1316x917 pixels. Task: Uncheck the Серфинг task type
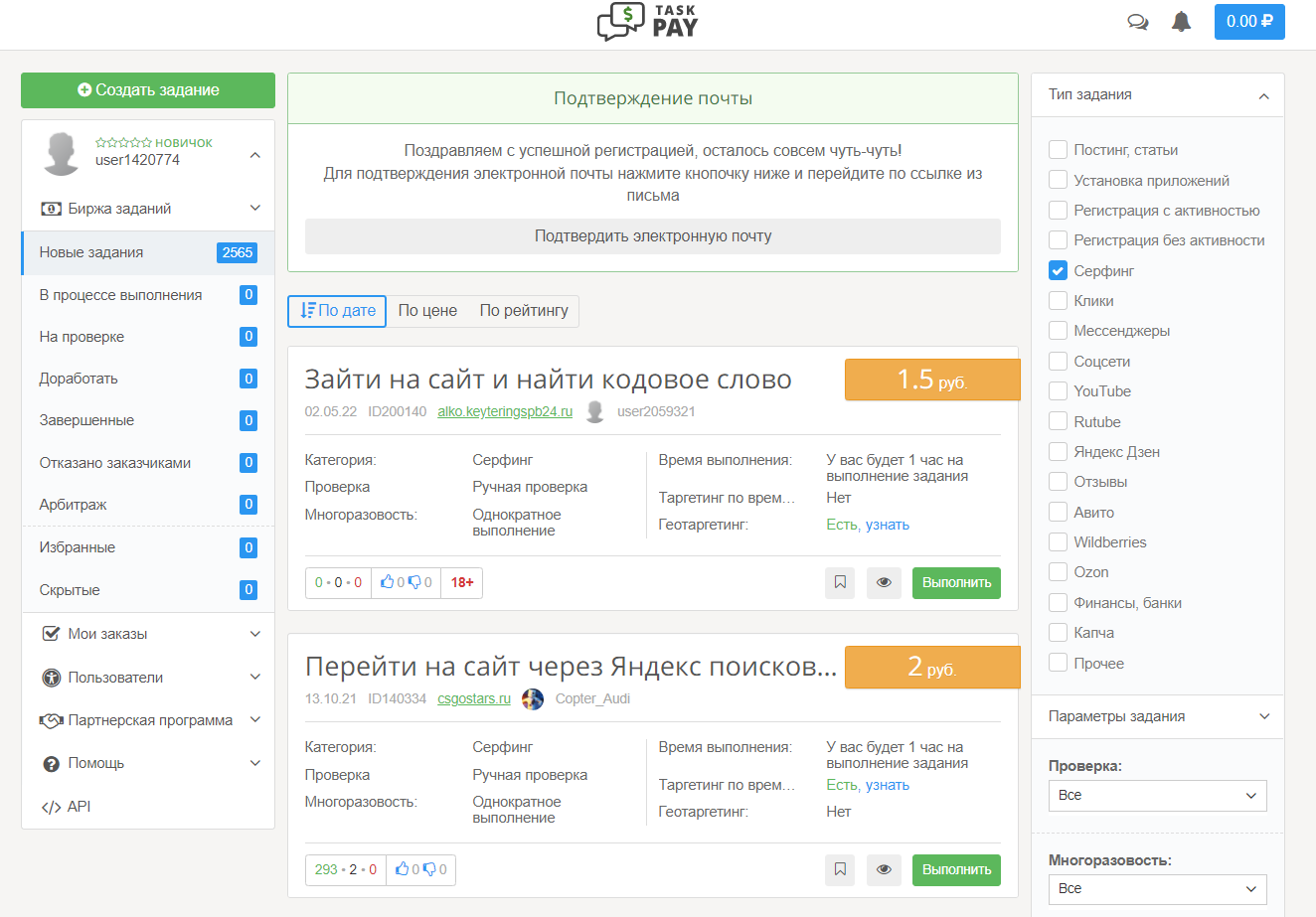(x=1059, y=271)
